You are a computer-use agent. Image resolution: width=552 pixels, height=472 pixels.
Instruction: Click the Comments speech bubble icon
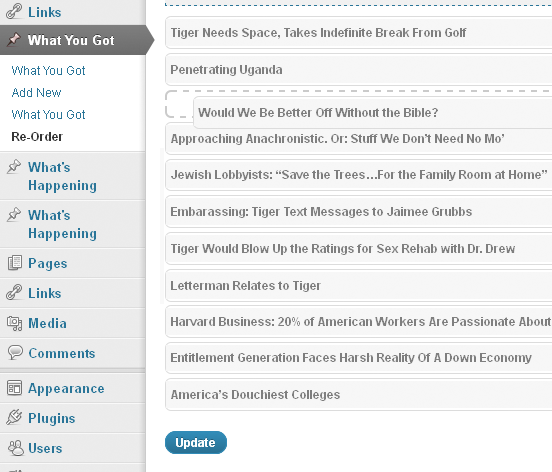(15, 353)
